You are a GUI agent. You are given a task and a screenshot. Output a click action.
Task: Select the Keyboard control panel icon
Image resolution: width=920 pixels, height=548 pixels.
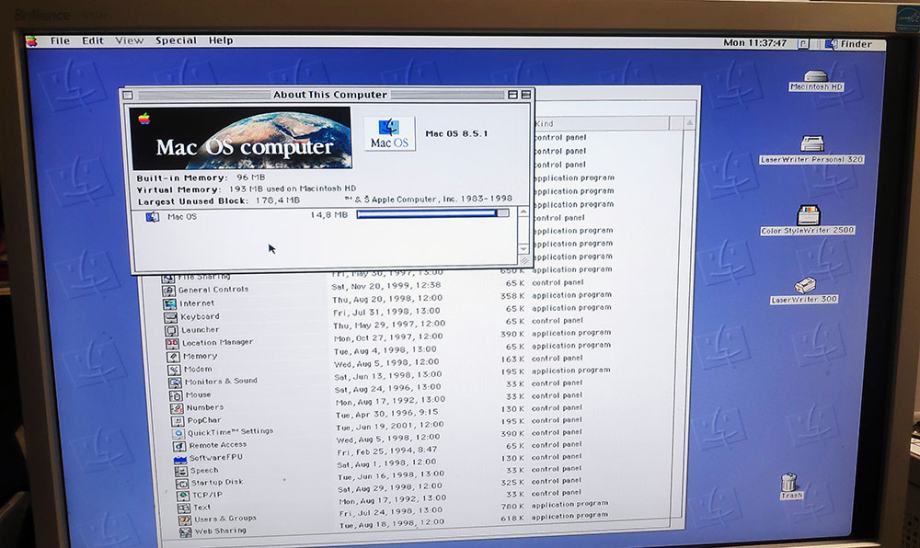pos(171,317)
